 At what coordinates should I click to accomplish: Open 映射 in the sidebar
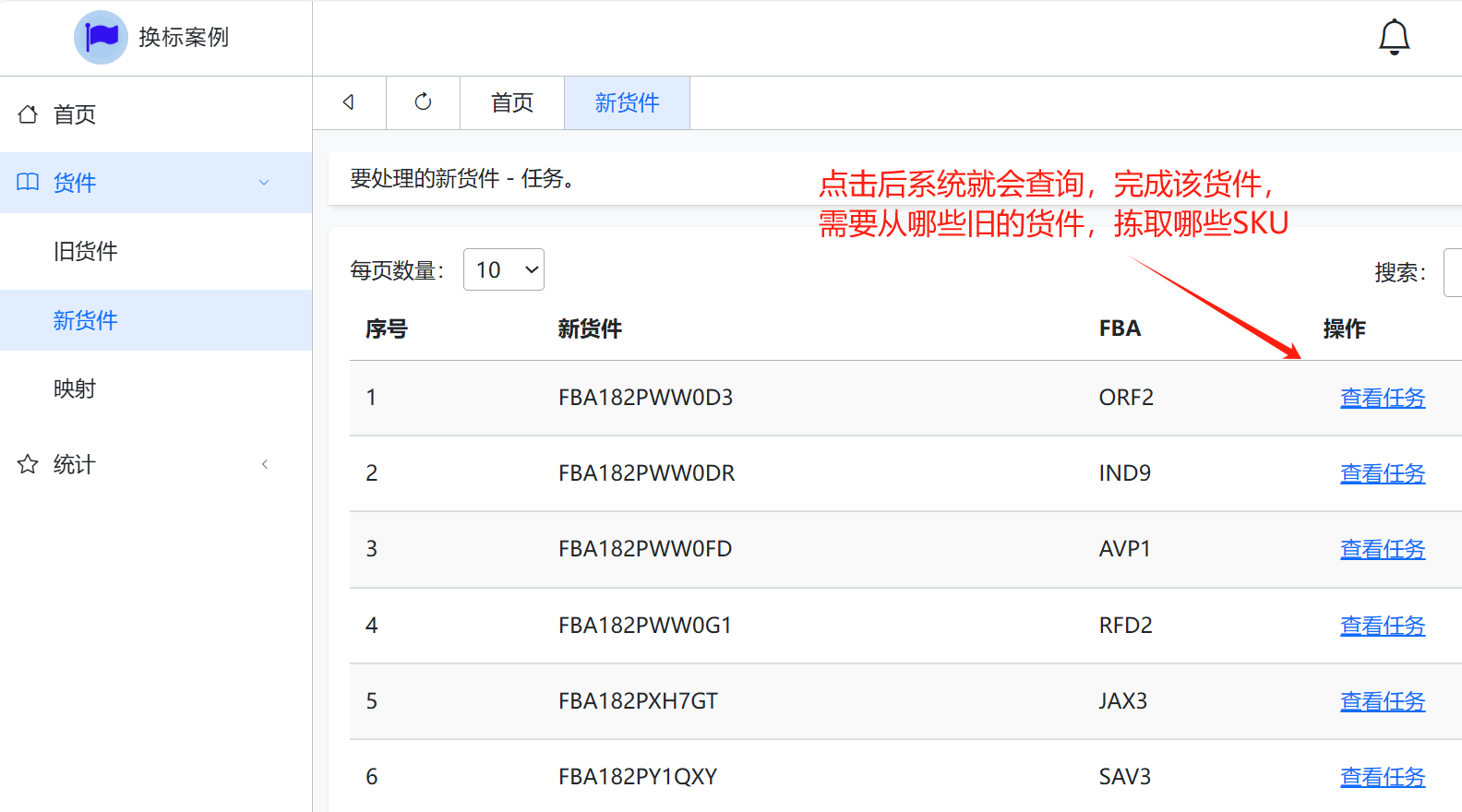coord(156,388)
